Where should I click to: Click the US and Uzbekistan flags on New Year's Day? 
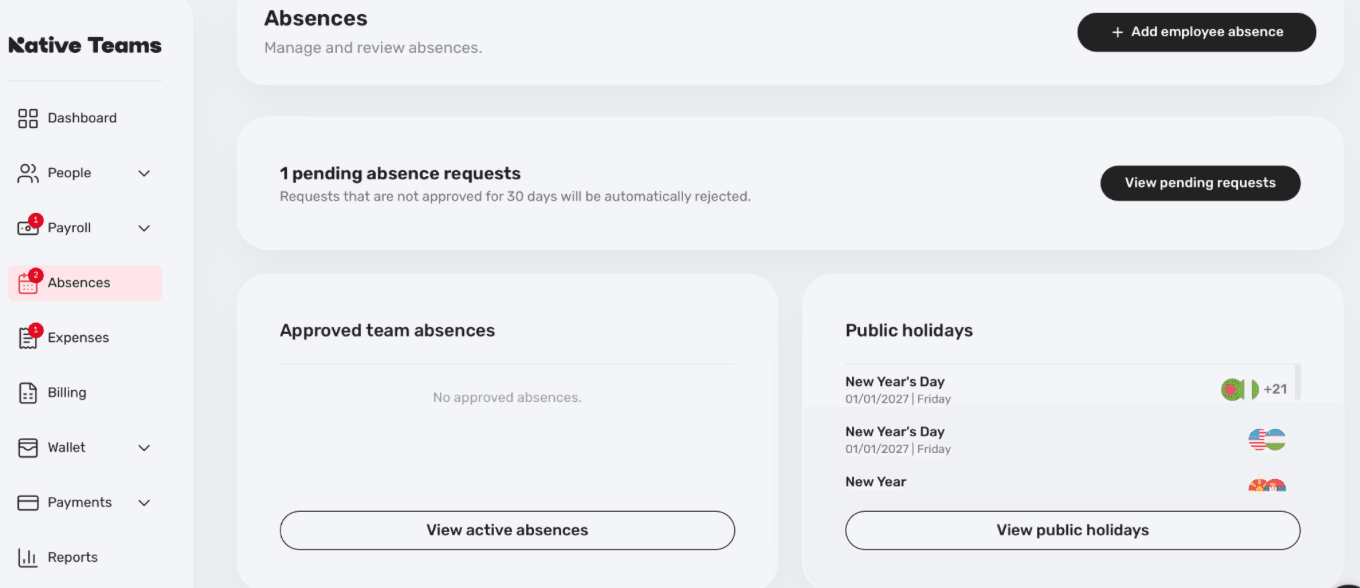(1267, 439)
